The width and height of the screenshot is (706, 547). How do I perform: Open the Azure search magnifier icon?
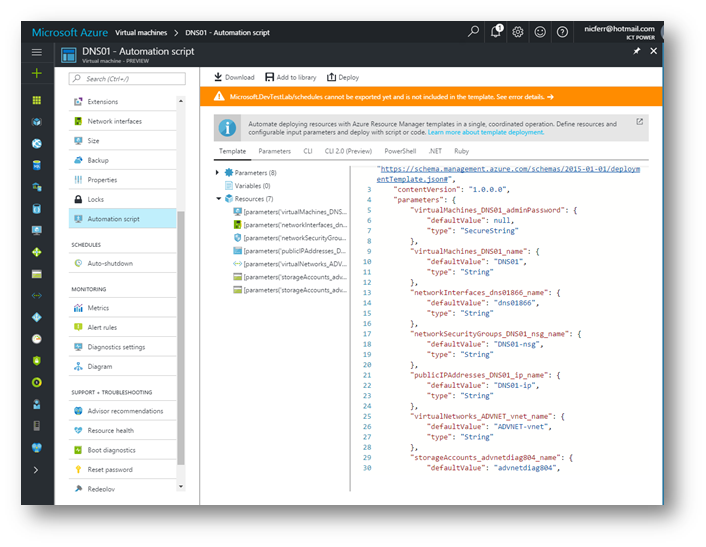coord(473,32)
